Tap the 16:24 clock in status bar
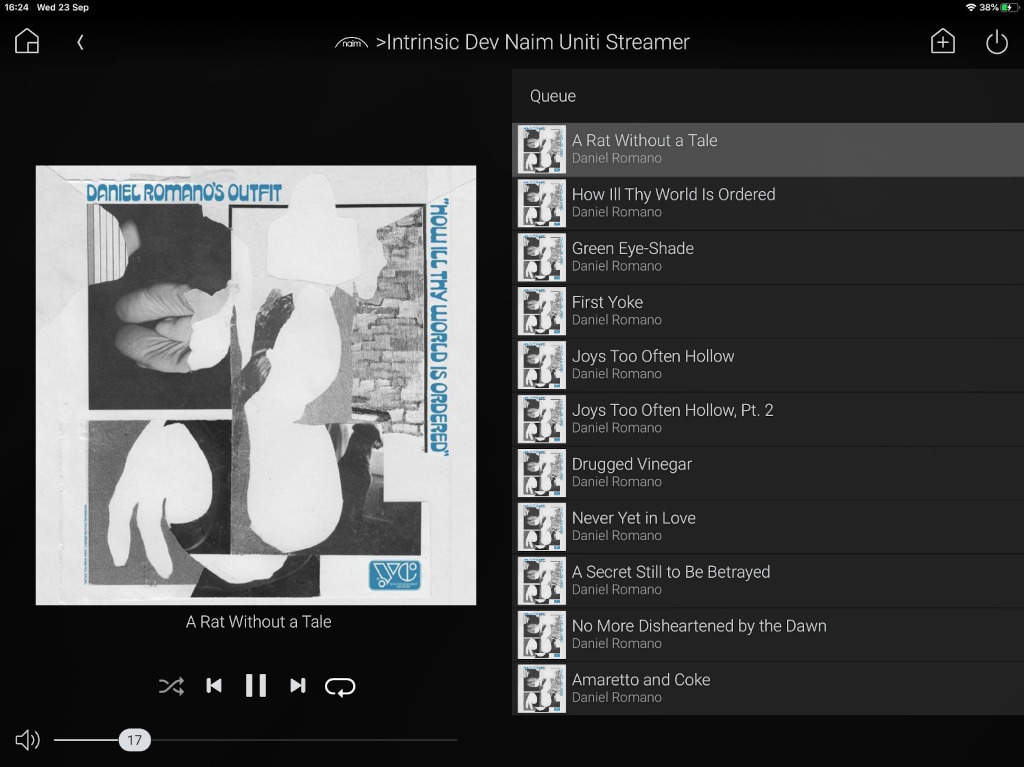This screenshot has height=767, width=1024. point(16,7)
